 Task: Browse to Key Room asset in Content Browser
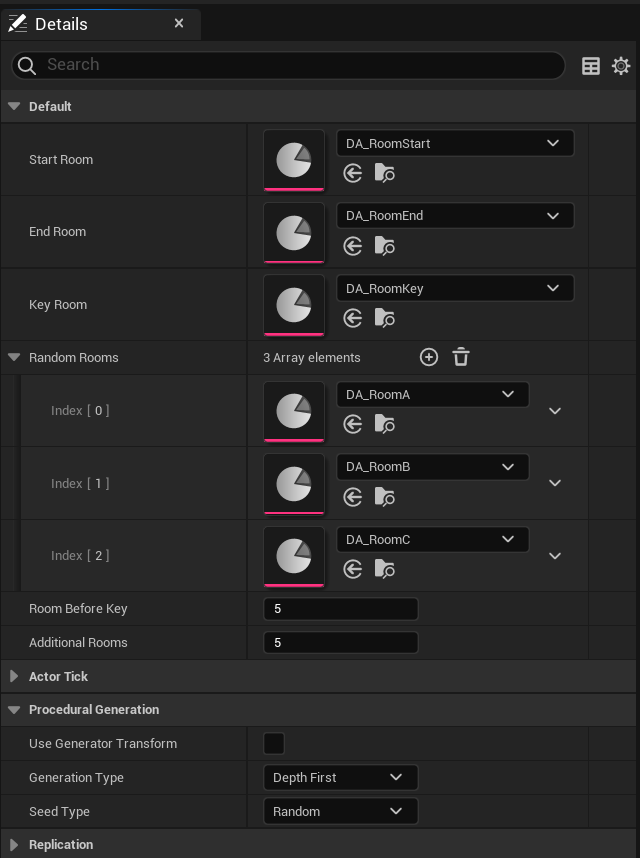(x=385, y=318)
